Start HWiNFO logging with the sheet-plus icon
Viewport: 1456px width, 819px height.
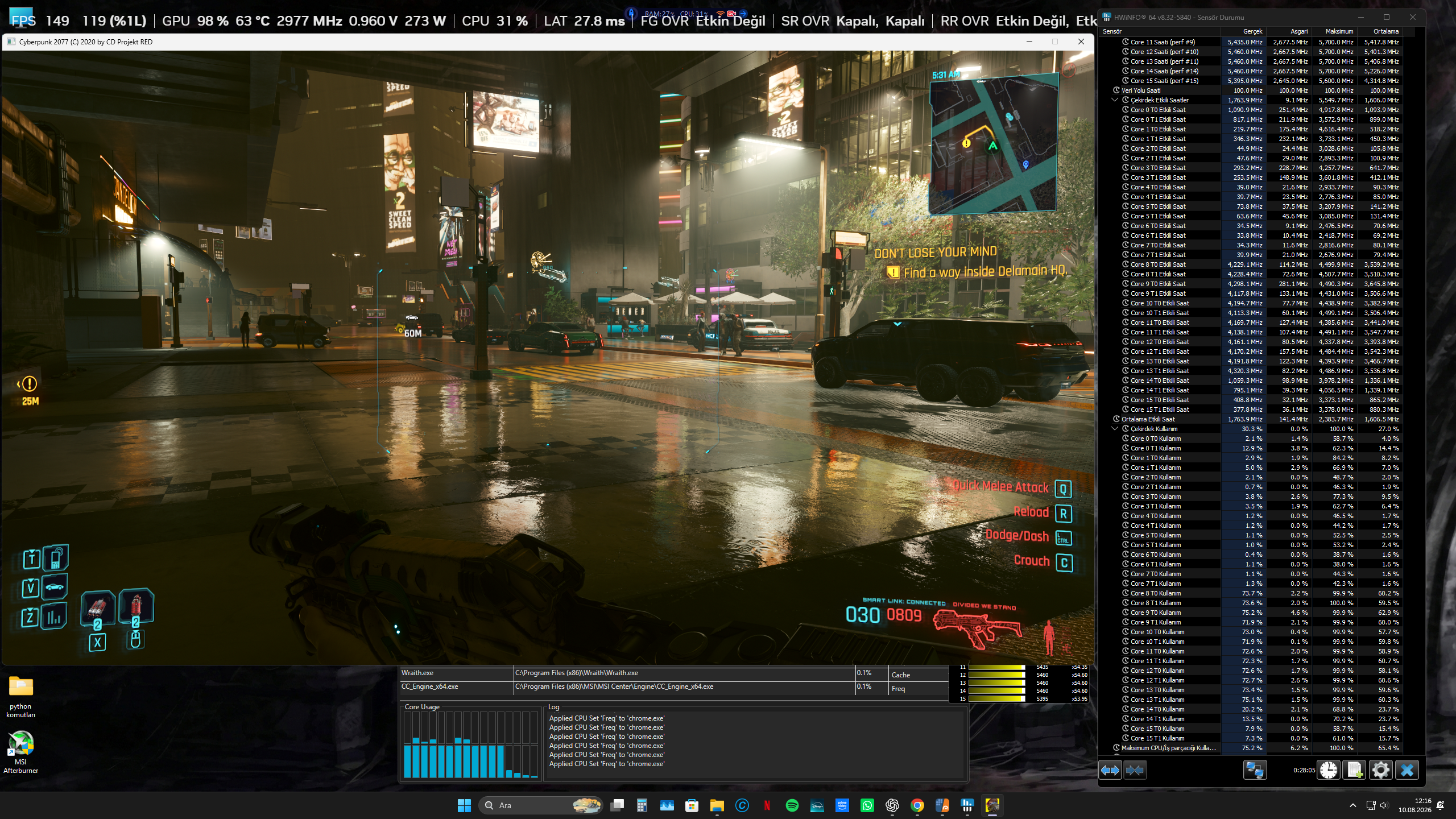(x=1355, y=770)
